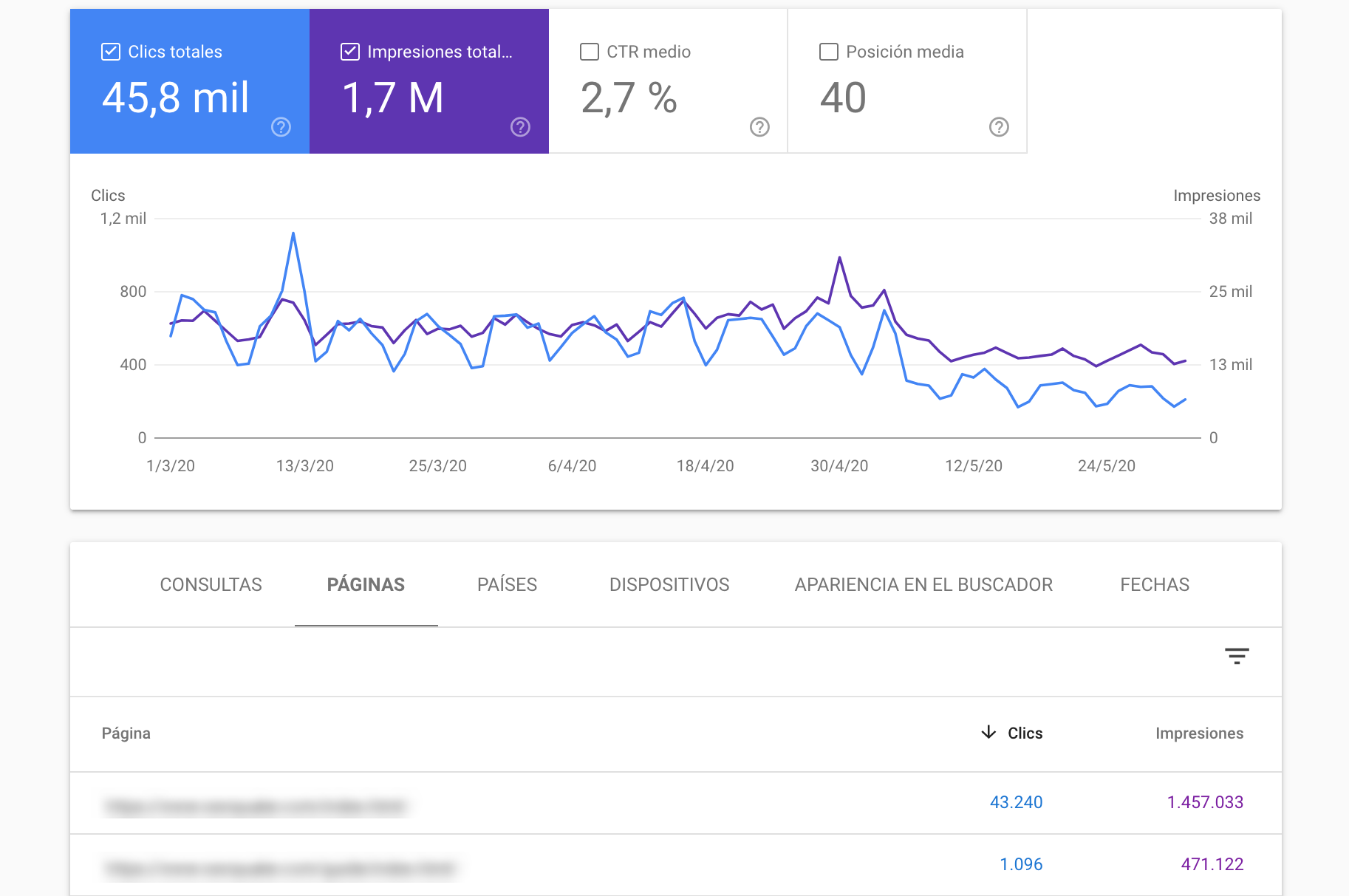Open help icon on Clics totales card
The height and width of the screenshot is (896, 1349).
click(281, 127)
